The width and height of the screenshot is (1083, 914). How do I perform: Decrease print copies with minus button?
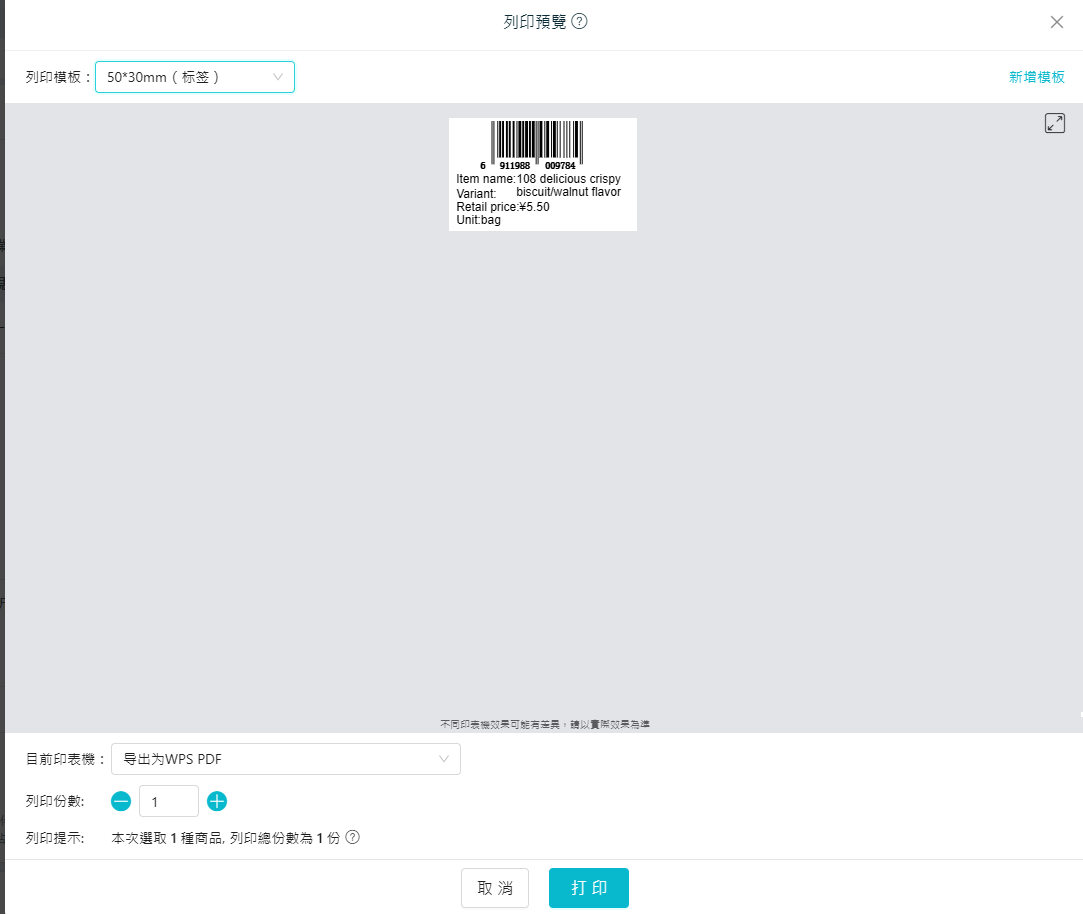pos(121,801)
